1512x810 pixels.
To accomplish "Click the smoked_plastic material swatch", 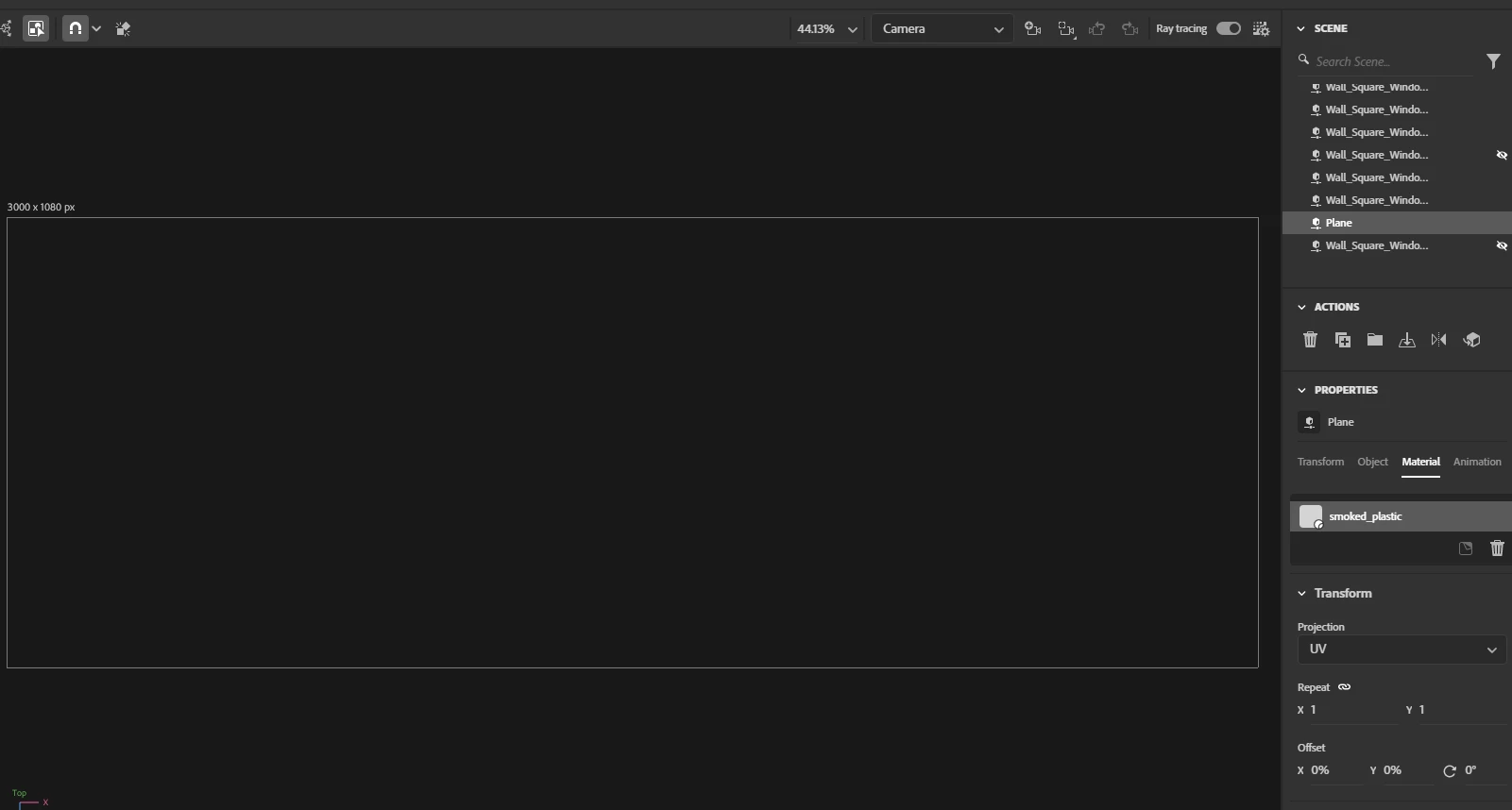I will tap(1311, 516).
